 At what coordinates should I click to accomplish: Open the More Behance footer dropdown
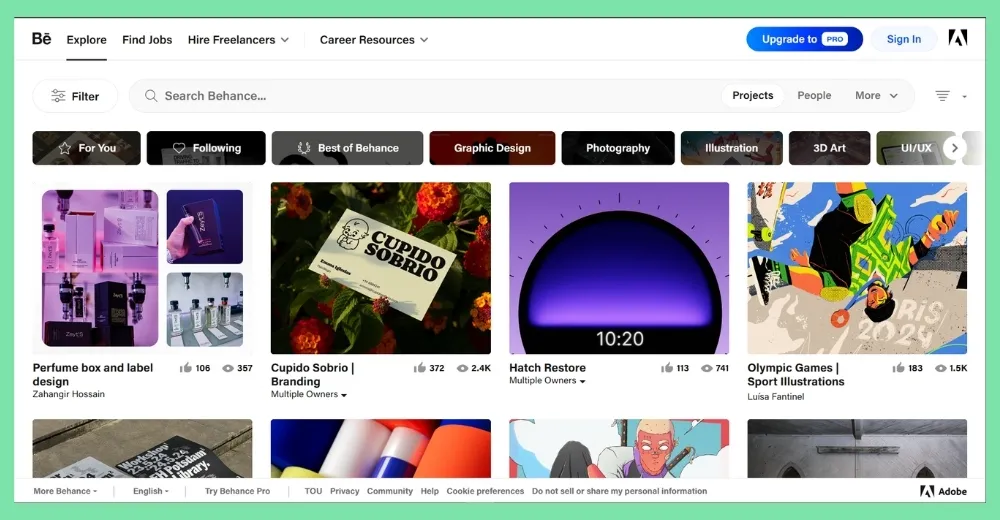pos(65,491)
